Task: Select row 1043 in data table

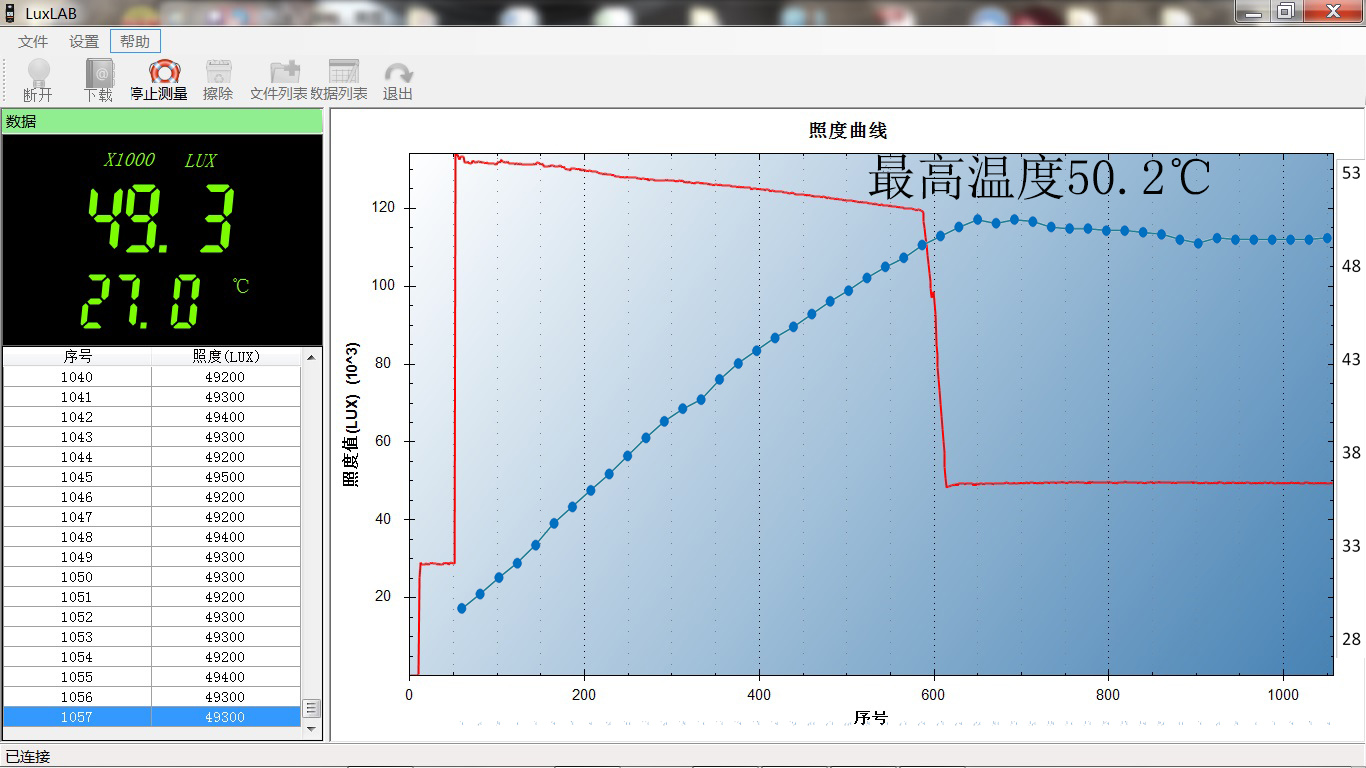Action: point(152,437)
